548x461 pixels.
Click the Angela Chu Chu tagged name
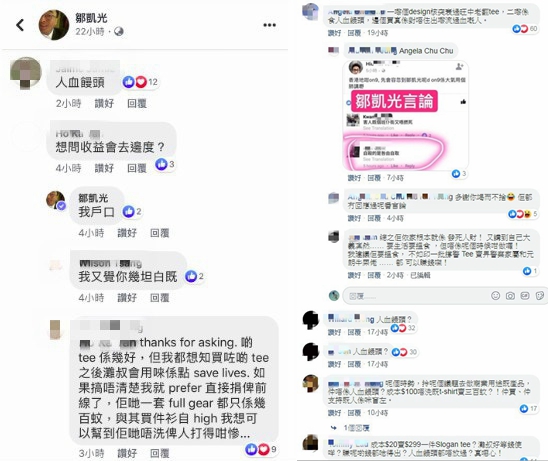click(426, 51)
